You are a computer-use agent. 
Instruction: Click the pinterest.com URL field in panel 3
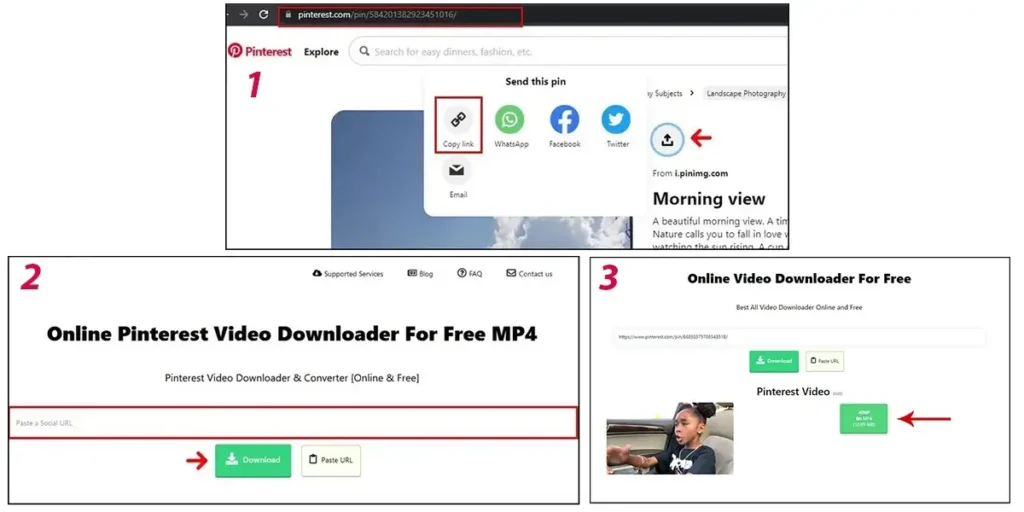pyautogui.click(x=799, y=336)
